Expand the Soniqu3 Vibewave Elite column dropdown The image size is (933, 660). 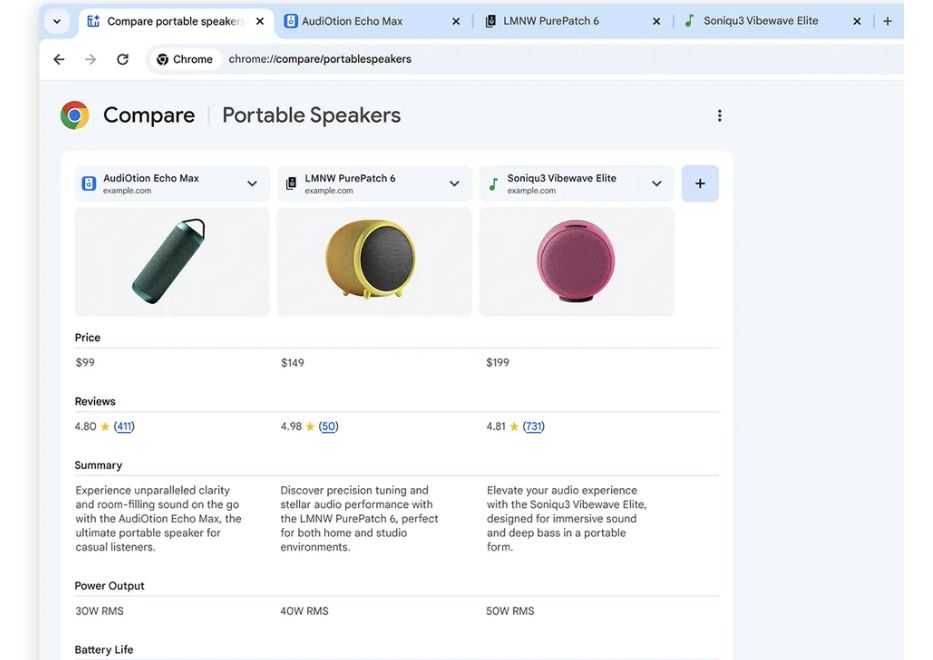pyautogui.click(x=656, y=184)
